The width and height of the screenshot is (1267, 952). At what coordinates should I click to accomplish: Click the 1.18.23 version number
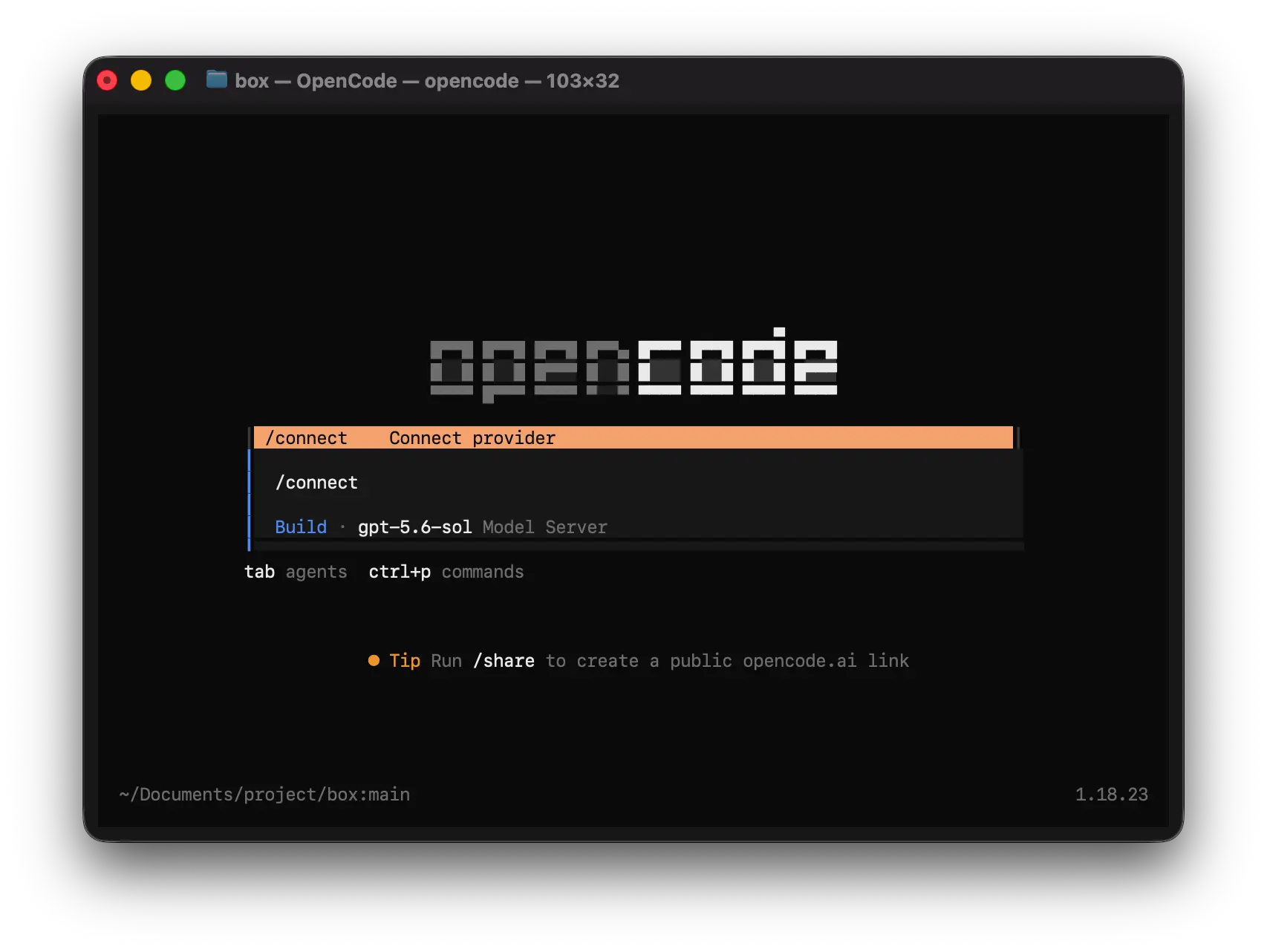pyautogui.click(x=1111, y=795)
